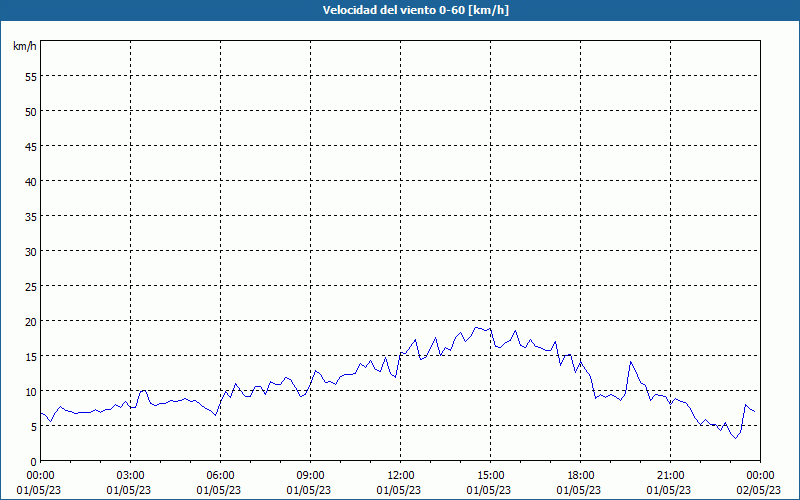This screenshot has height=500, width=800.
Task: Click the 09:00 time label on x-axis
Action: 310,476
